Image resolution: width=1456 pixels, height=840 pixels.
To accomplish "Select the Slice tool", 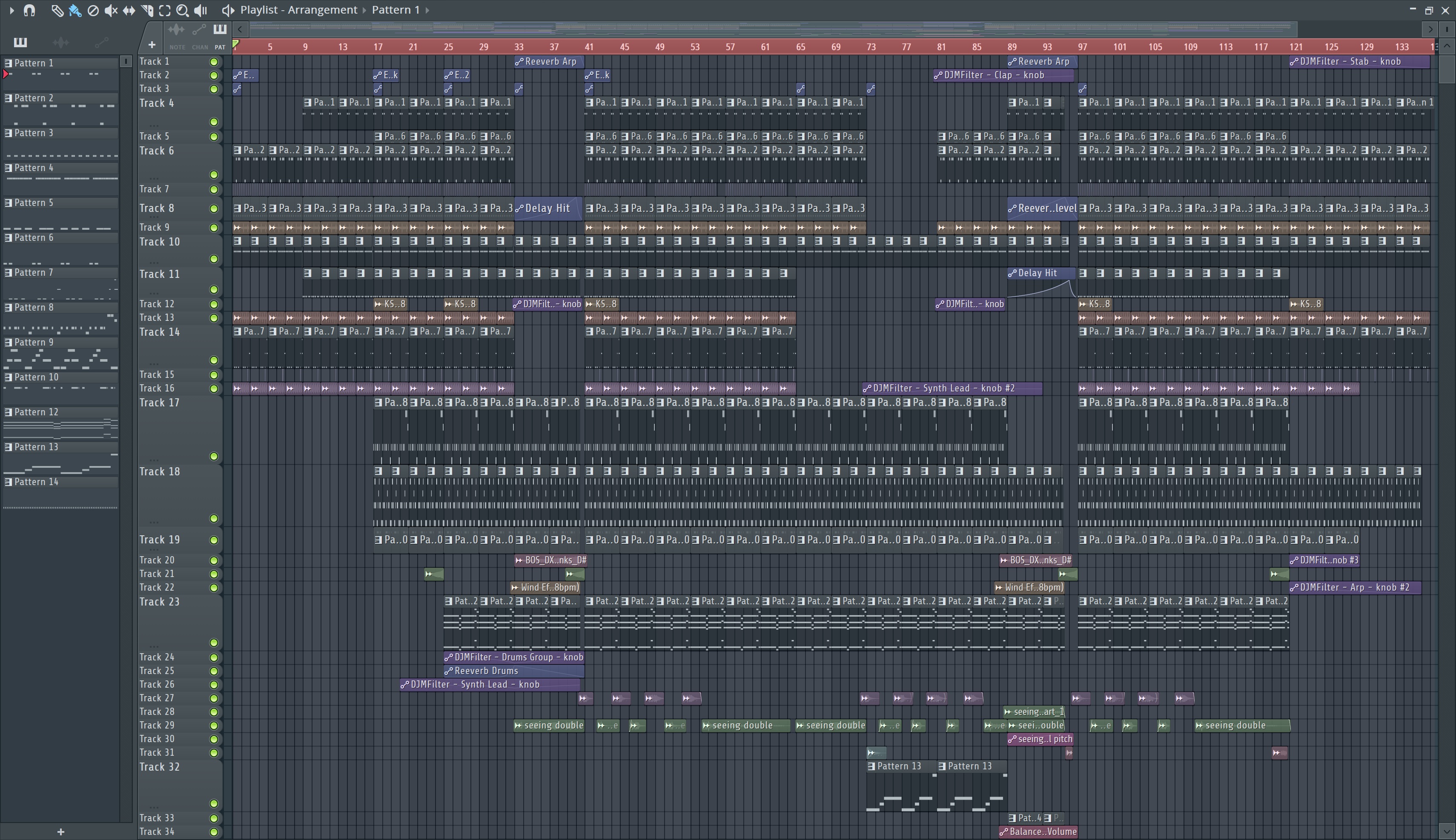I will coord(146,10).
